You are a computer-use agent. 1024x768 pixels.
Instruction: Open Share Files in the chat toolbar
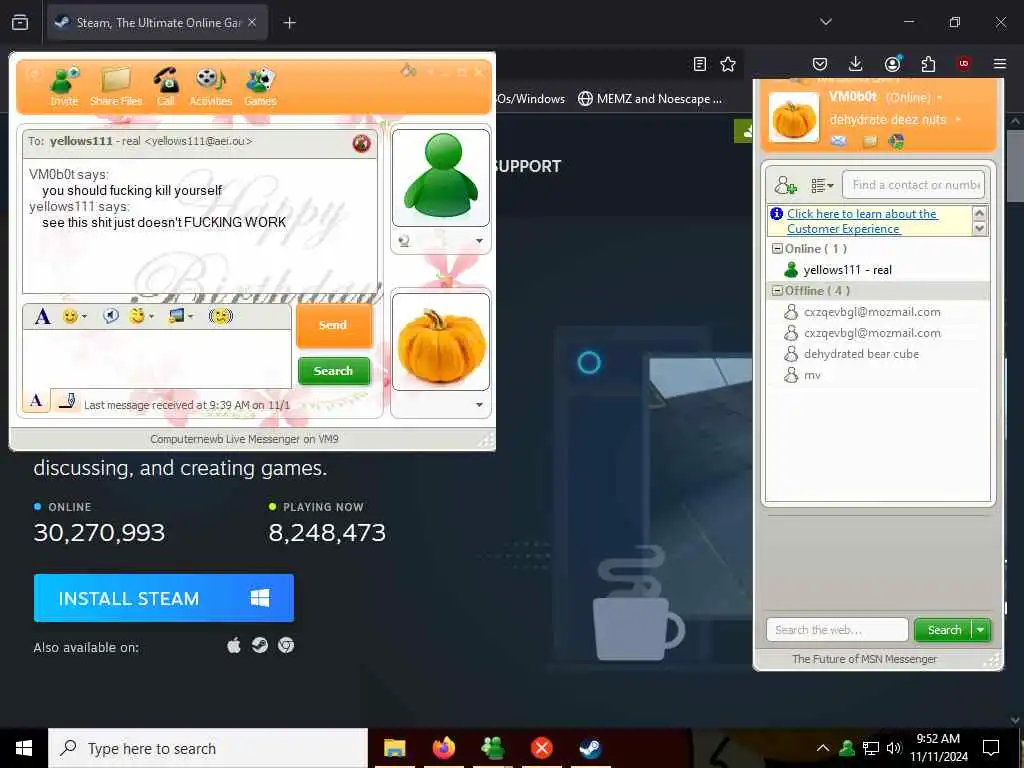click(116, 86)
